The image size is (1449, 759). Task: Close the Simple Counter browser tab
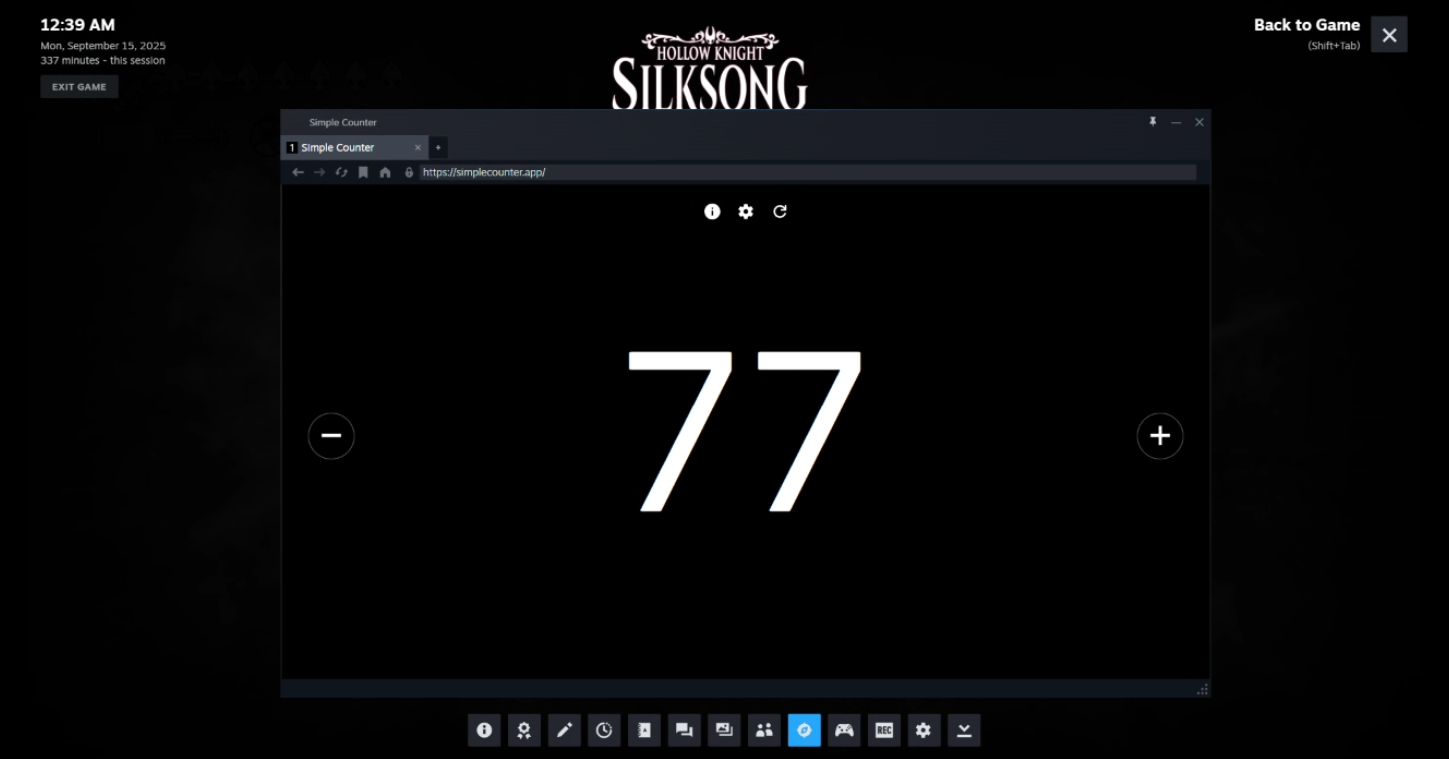click(418, 148)
